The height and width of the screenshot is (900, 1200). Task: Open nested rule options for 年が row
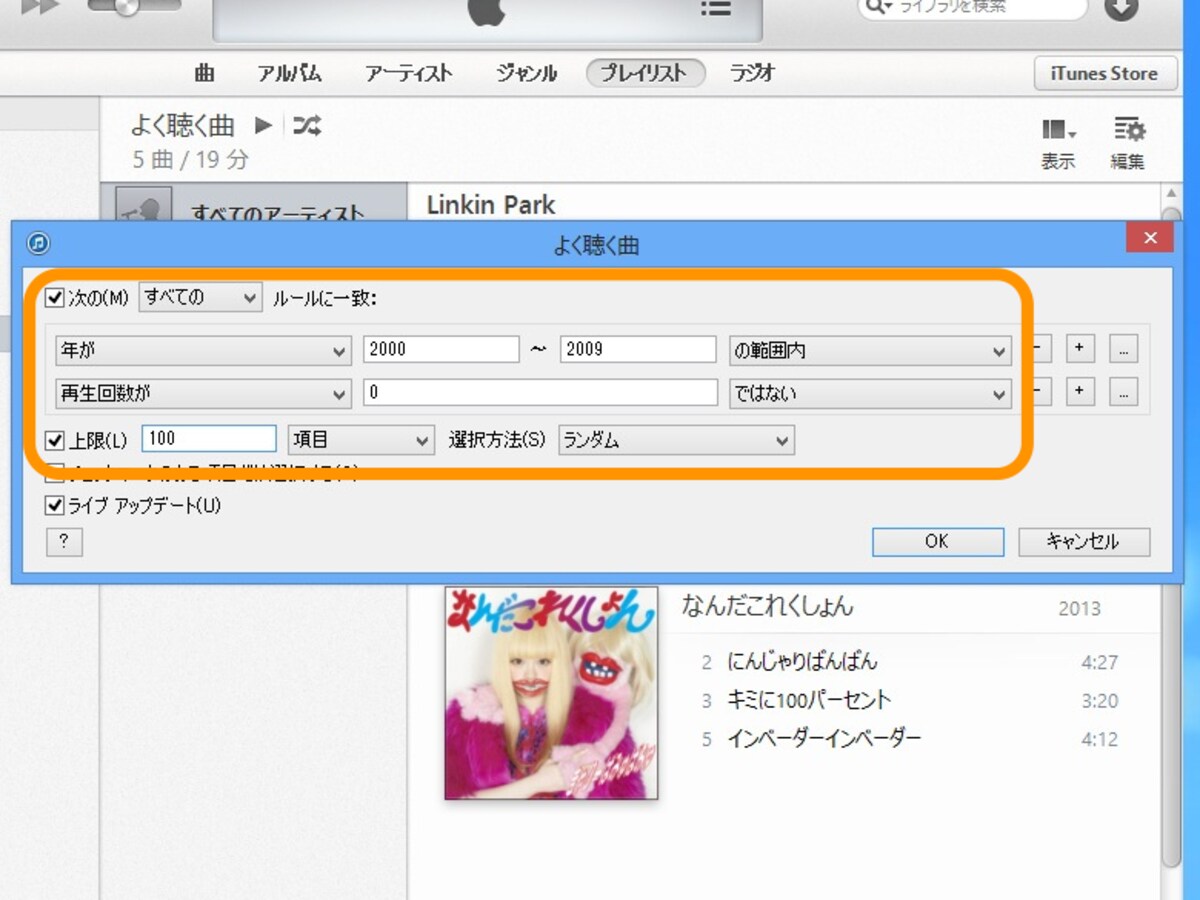[x=1124, y=349]
